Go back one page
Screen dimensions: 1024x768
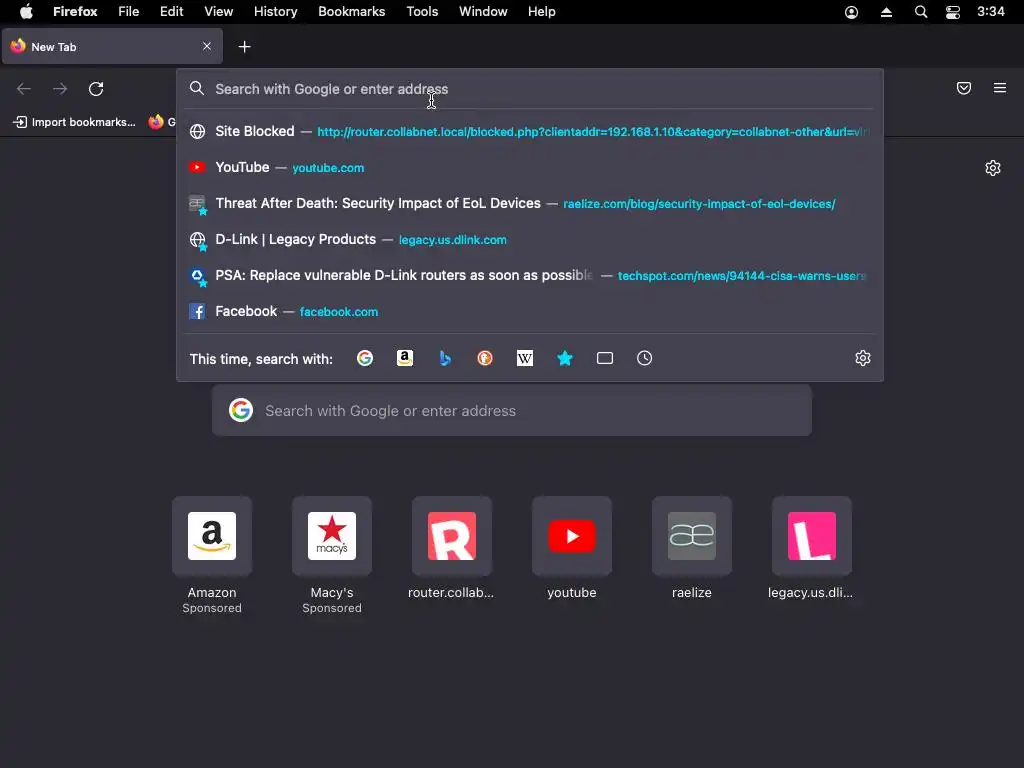24,89
